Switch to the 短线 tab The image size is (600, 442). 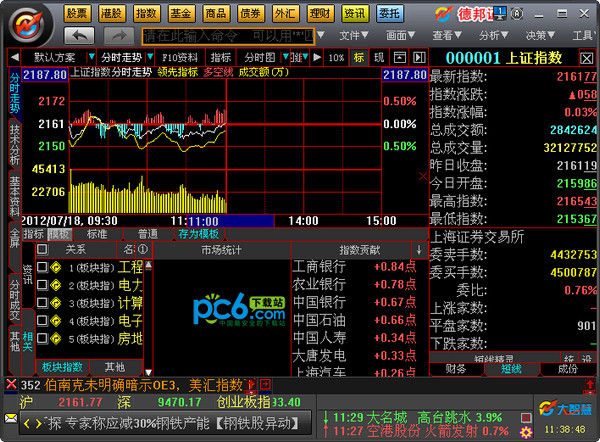click(511, 368)
